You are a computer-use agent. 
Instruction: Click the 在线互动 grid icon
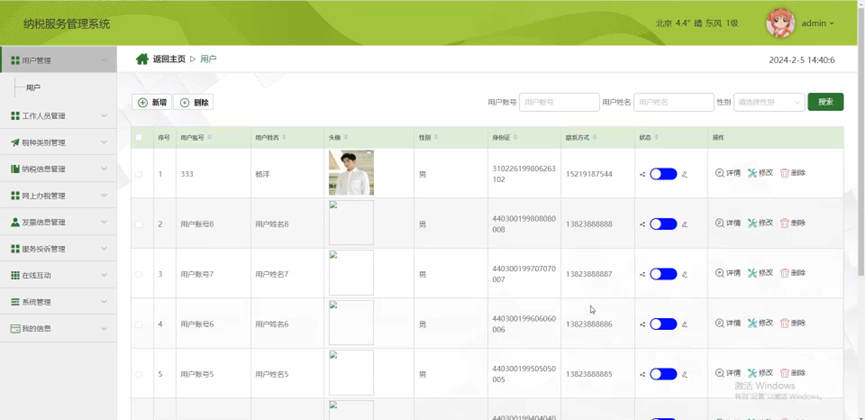(15, 275)
